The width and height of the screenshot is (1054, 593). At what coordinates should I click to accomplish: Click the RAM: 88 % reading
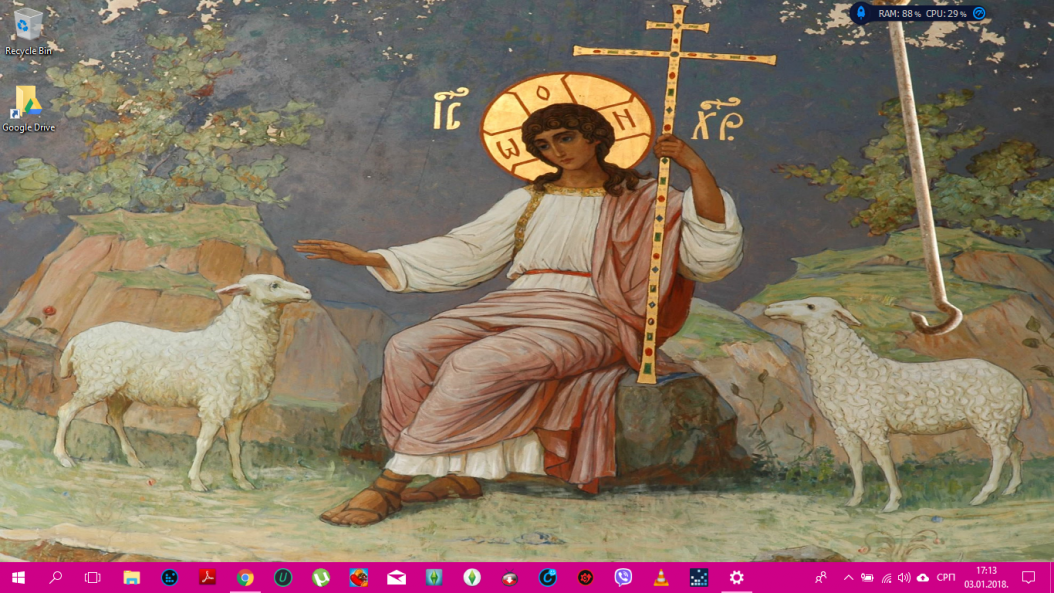pos(899,13)
